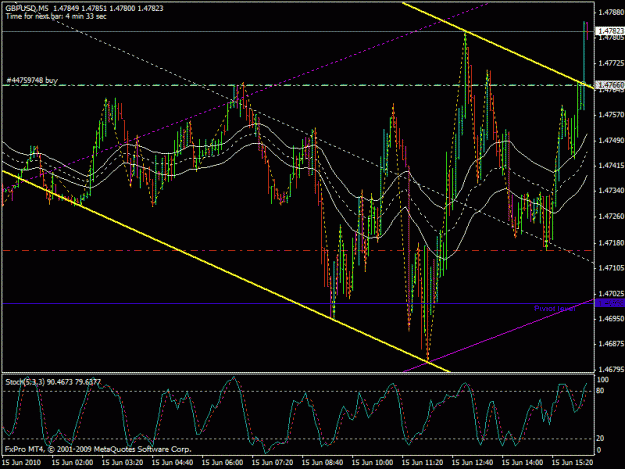Viewport: 625px width, 469px height.
Task: Click the current price tag 1.47823
Action: tap(610, 31)
